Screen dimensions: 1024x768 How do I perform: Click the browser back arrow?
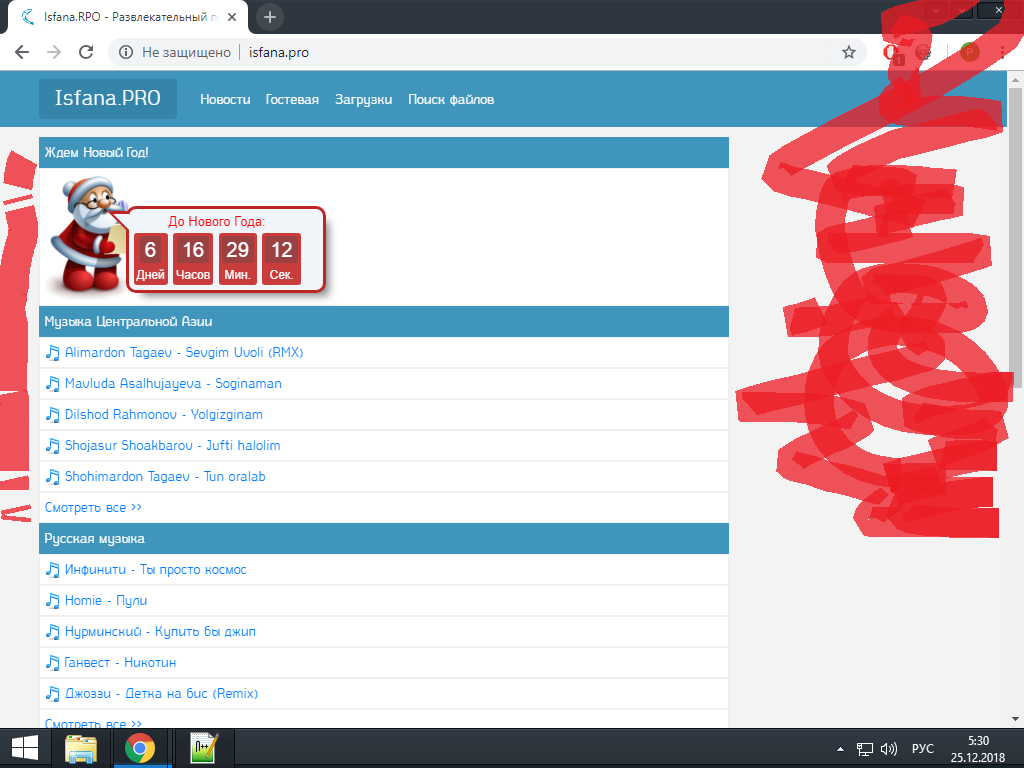pos(22,52)
